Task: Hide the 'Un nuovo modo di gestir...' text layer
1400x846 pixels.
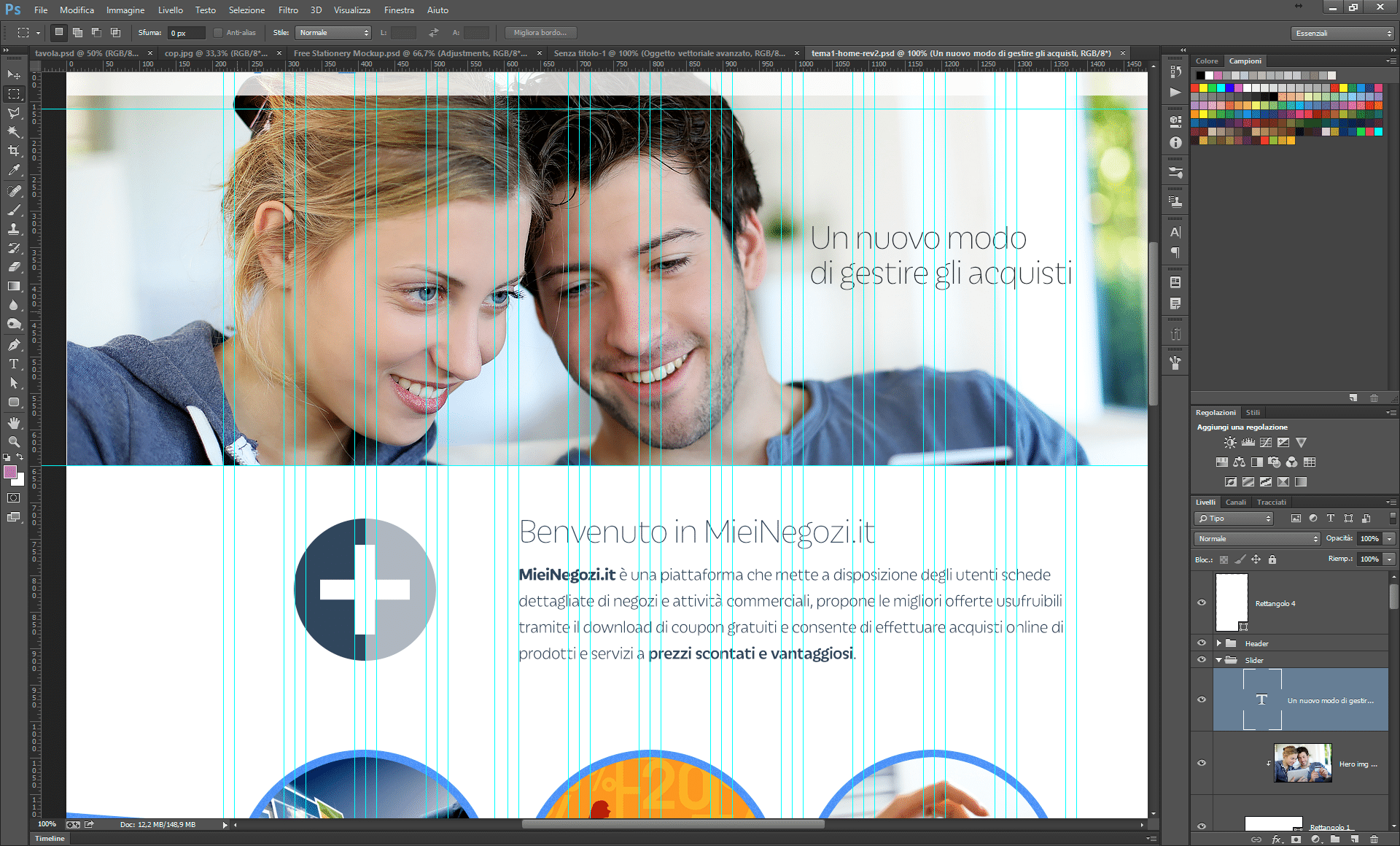Action: (x=1202, y=699)
